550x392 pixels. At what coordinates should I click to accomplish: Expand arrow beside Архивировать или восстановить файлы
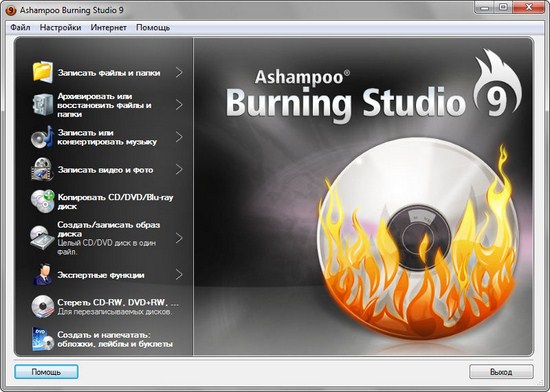[179, 104]
